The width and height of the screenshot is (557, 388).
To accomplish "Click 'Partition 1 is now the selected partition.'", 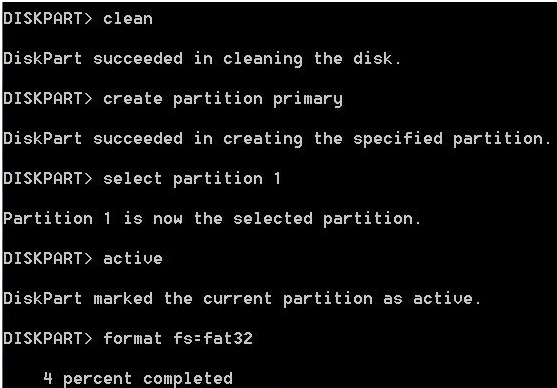I will pos(212,219).
